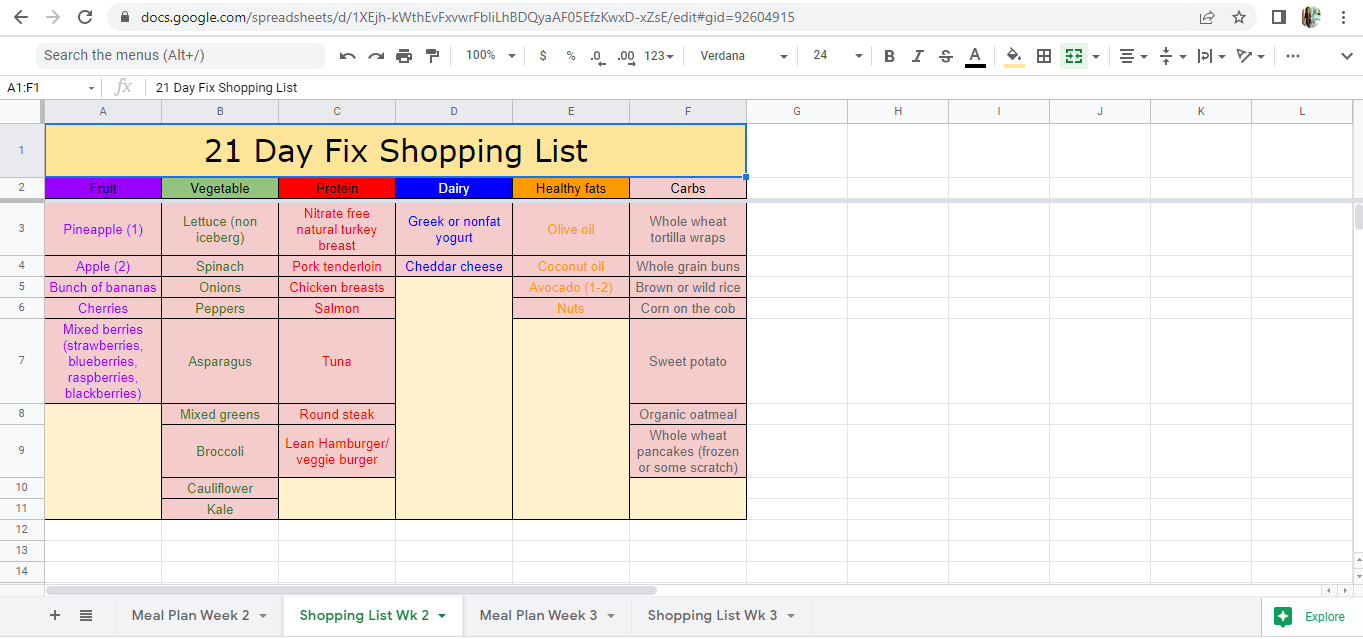
Task: Click the all sheets list icon
Action: (x=86, y=616)
